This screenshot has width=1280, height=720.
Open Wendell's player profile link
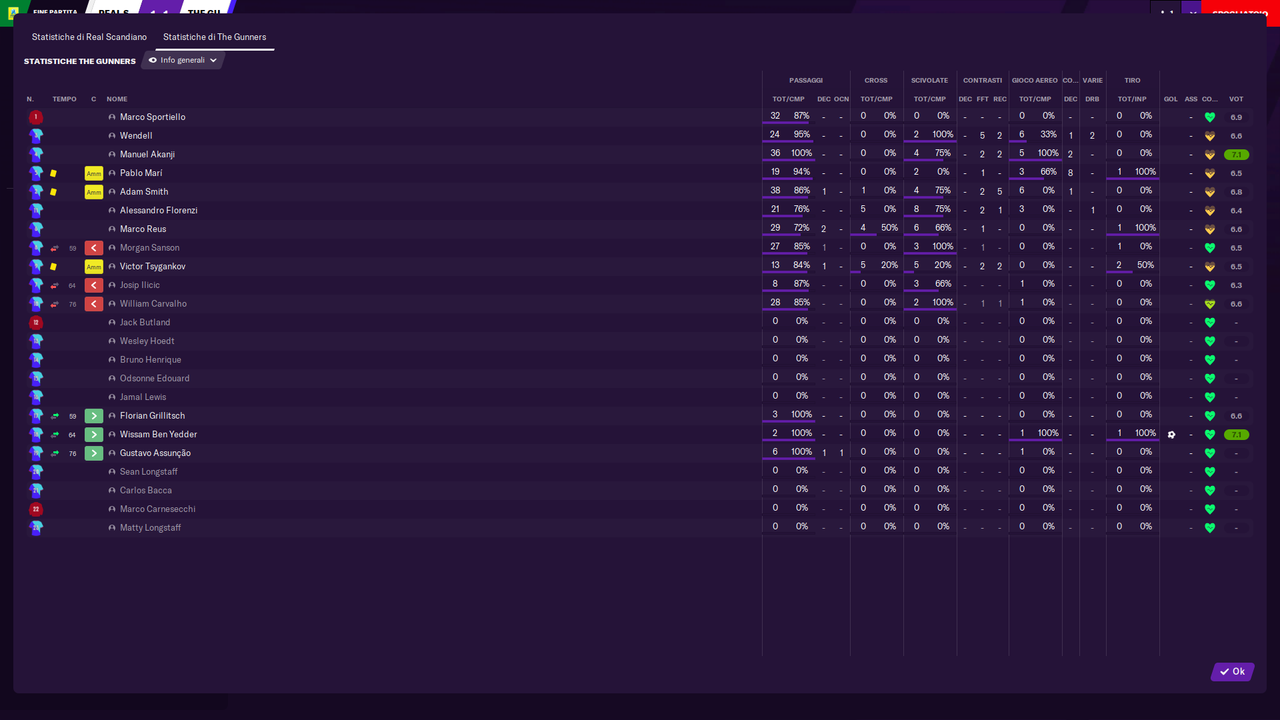(x=134, y=135)
